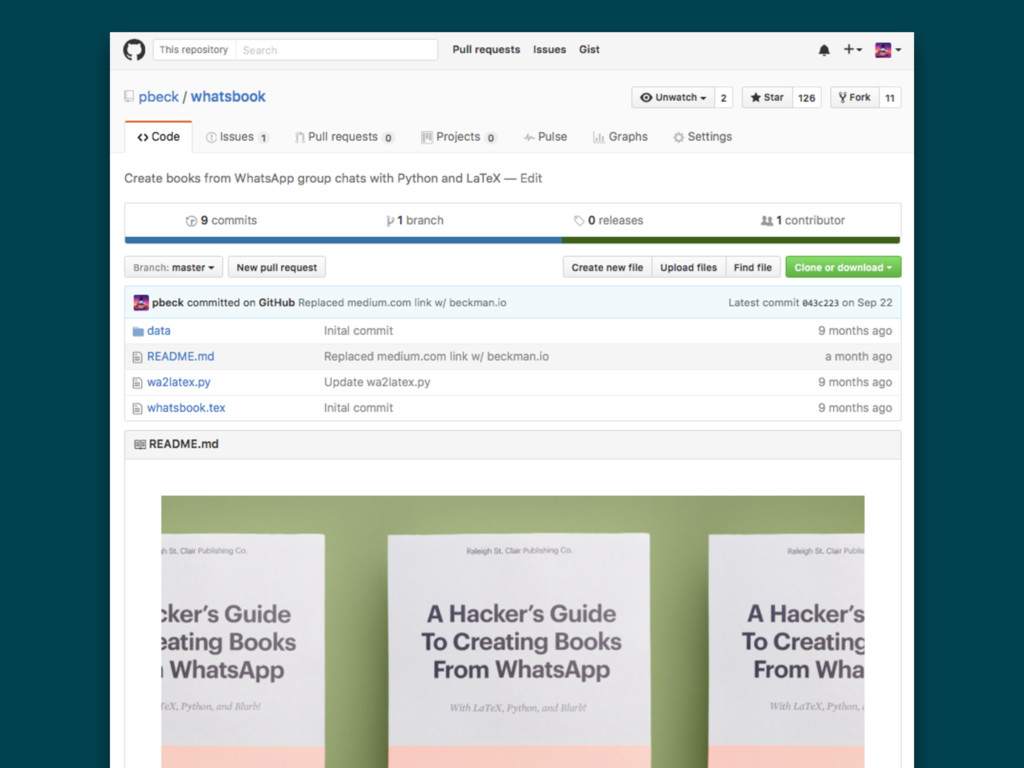This screenshot has width=1024, height=768.
Task: Click the Update wa2latex.py commit message
Action: click(x=377, y=382)
